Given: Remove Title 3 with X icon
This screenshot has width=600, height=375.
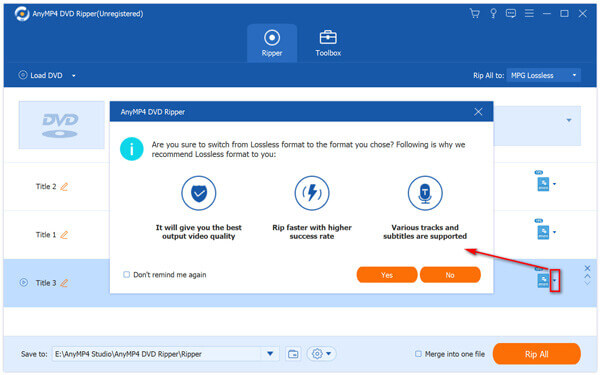Looking at the screenshot, I should click(587, 268).
